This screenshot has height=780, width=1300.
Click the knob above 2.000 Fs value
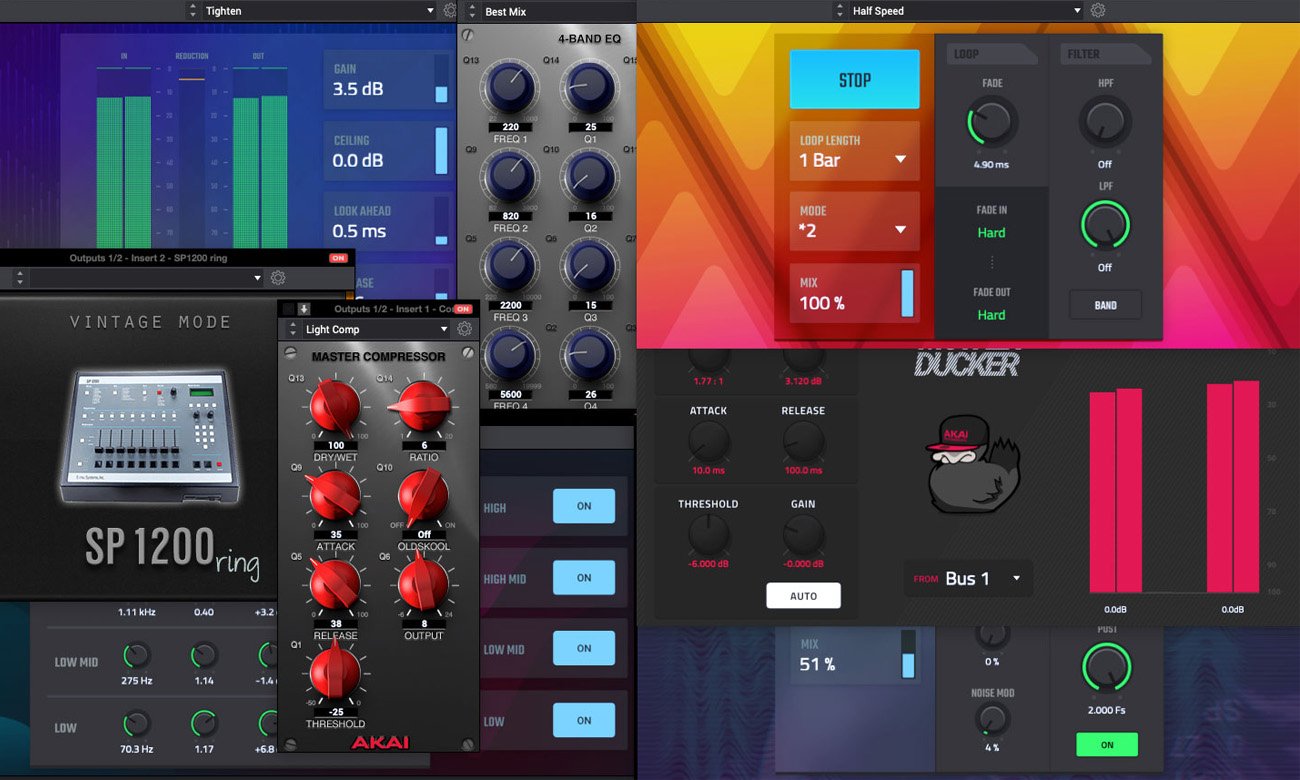click(x=1106, y=668)
